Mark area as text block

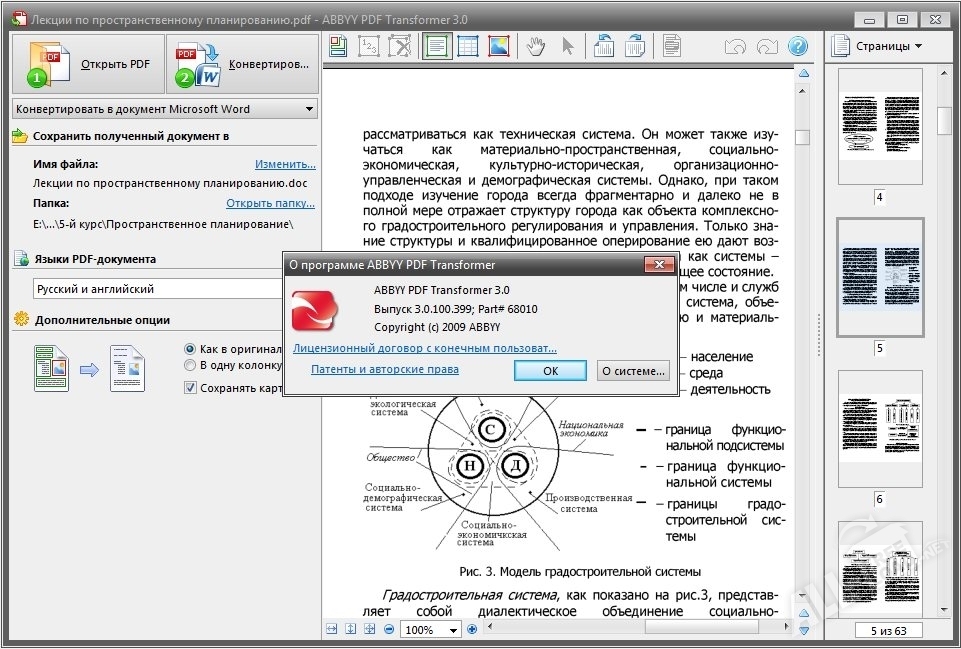pos(437,45)
